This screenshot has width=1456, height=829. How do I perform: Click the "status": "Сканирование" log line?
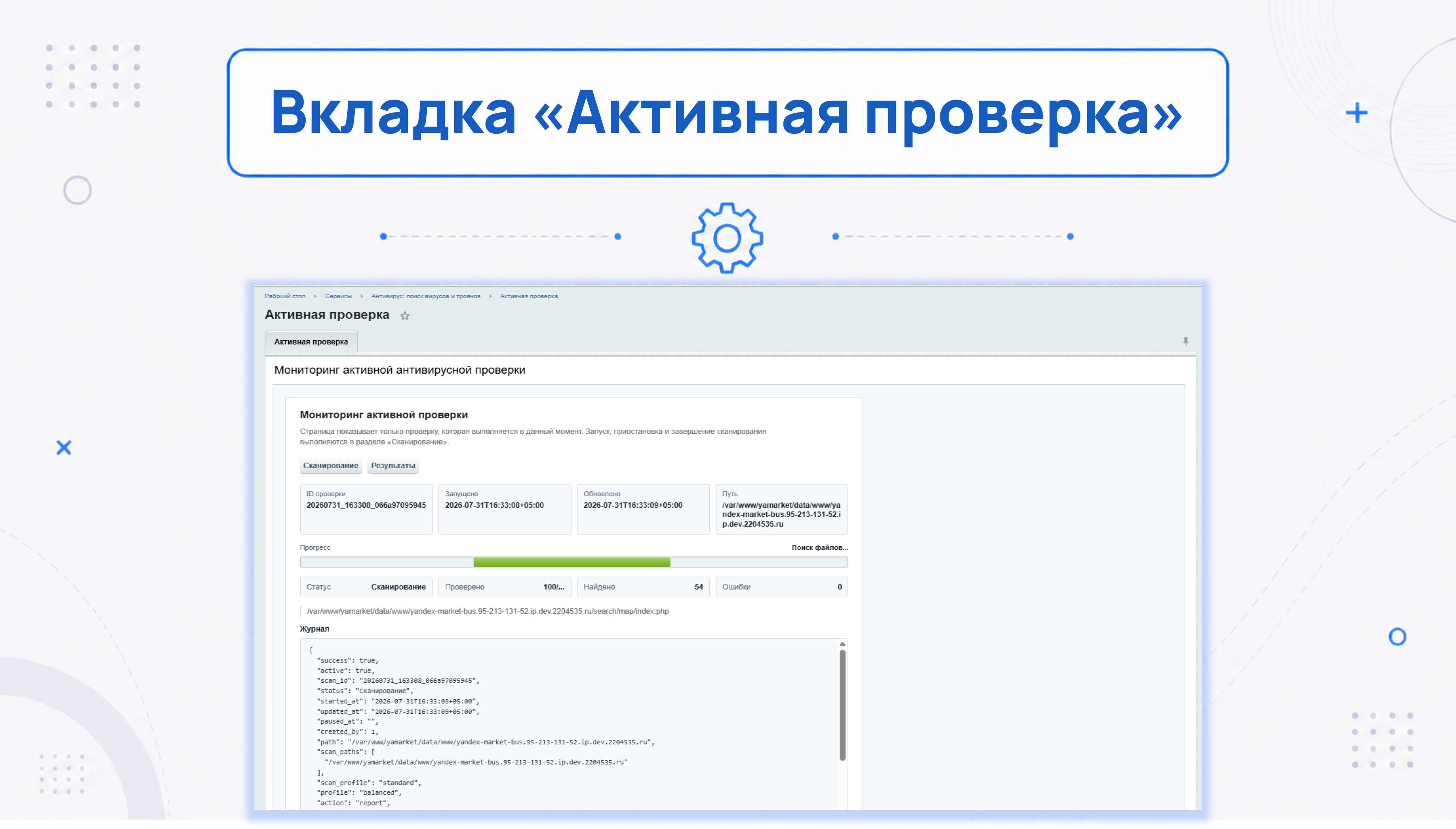(365, 691)
